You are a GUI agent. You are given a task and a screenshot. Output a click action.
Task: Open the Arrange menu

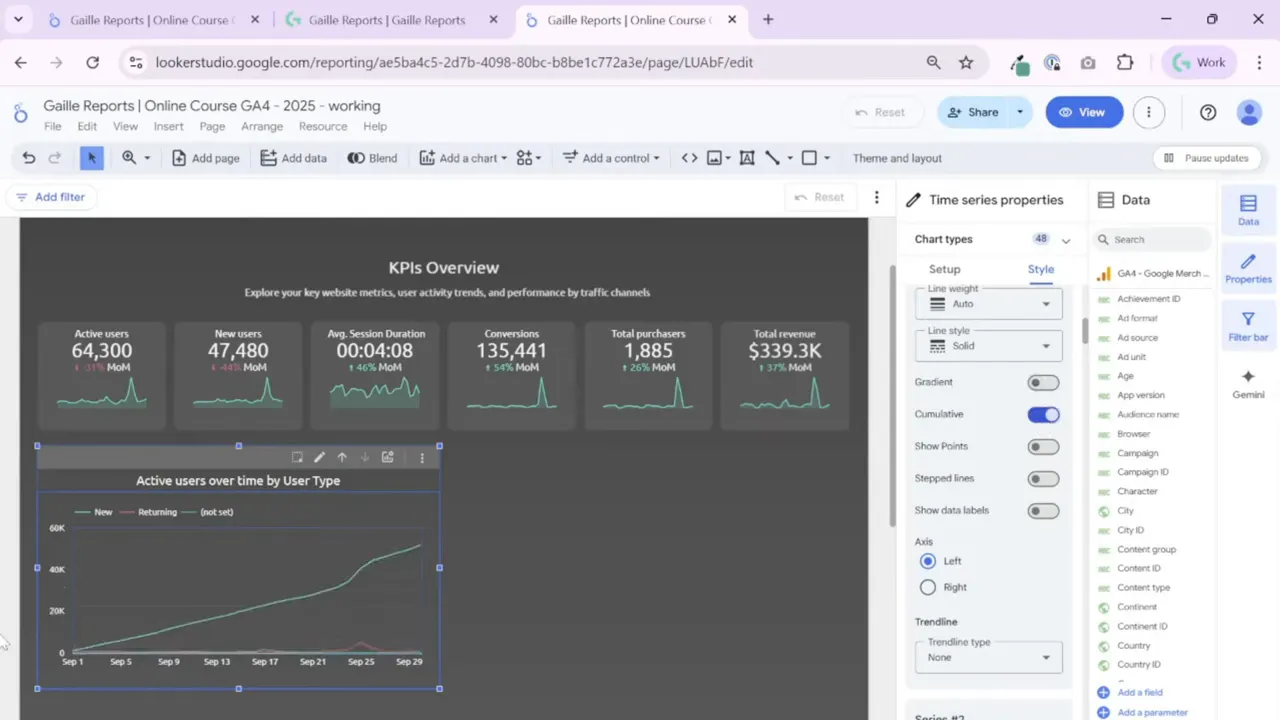(262, 127)
